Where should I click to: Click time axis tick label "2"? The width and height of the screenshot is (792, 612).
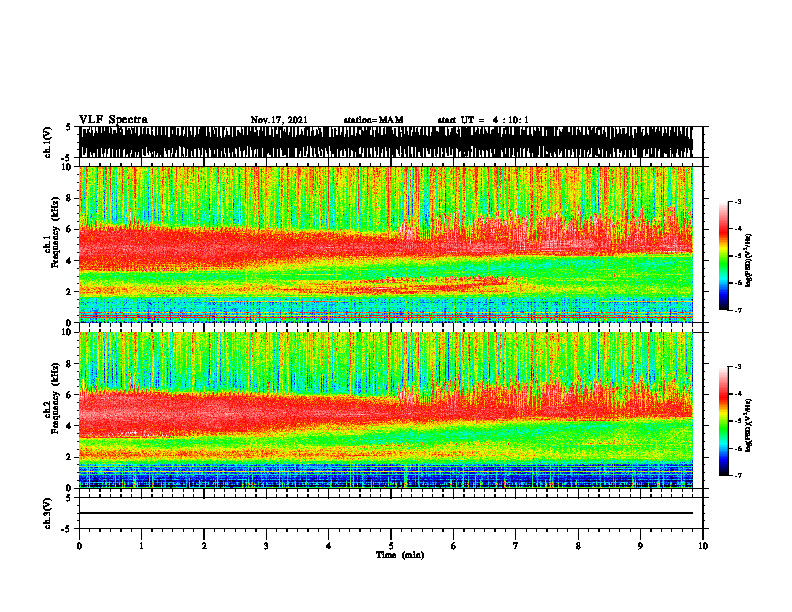[204, 545]
